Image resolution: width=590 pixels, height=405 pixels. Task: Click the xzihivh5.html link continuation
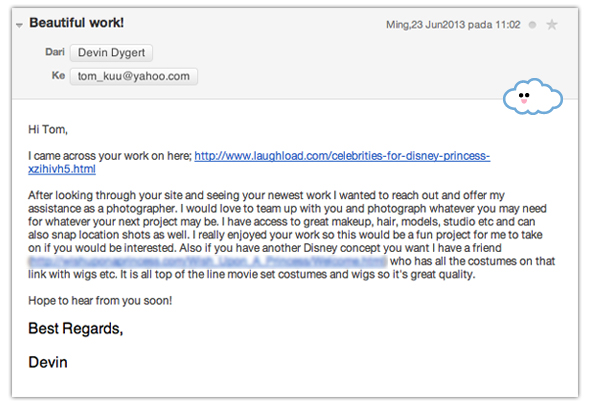[62, 169]
